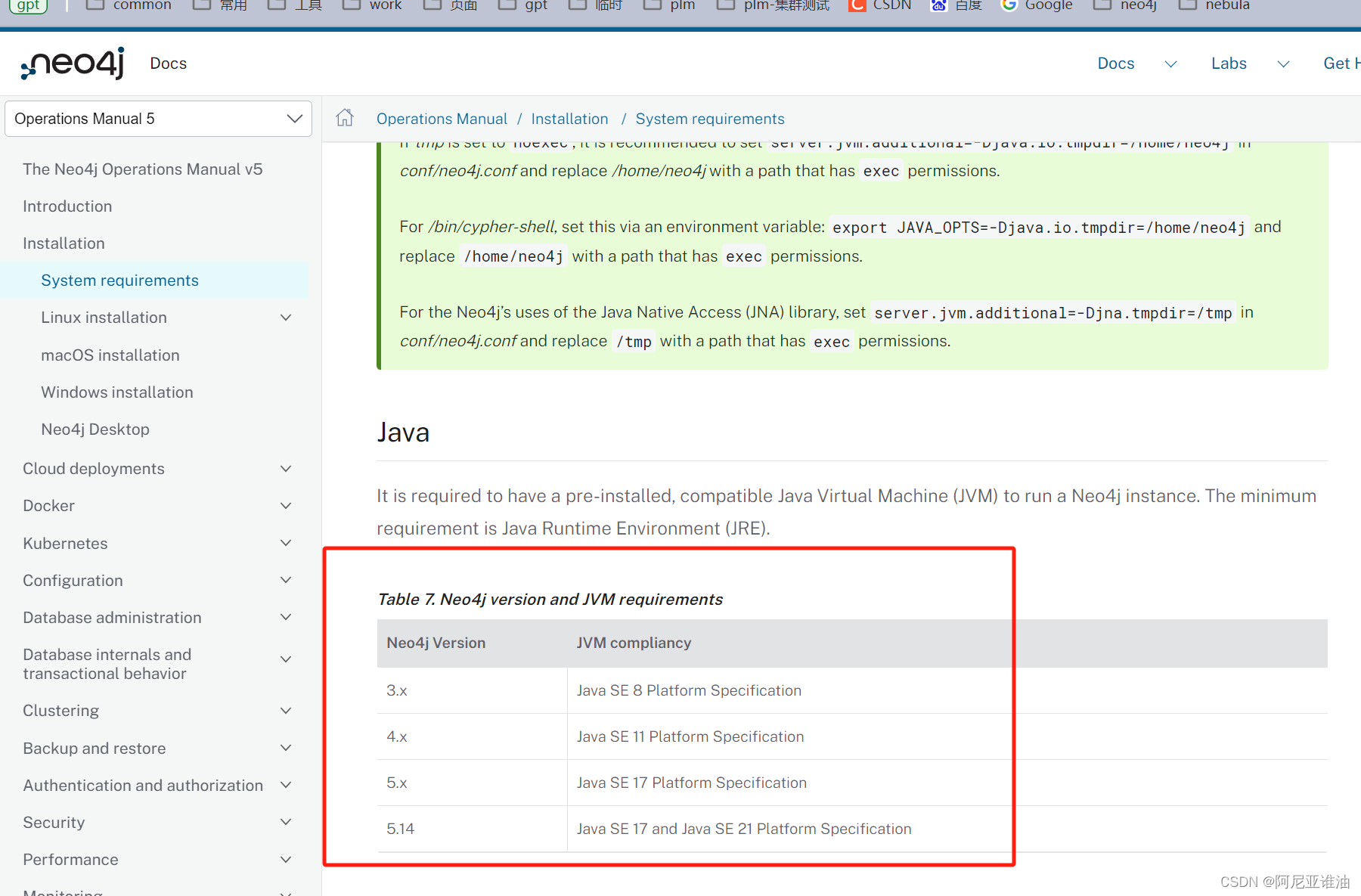
Task: Open Windows installation page
Action: [117, 392]
